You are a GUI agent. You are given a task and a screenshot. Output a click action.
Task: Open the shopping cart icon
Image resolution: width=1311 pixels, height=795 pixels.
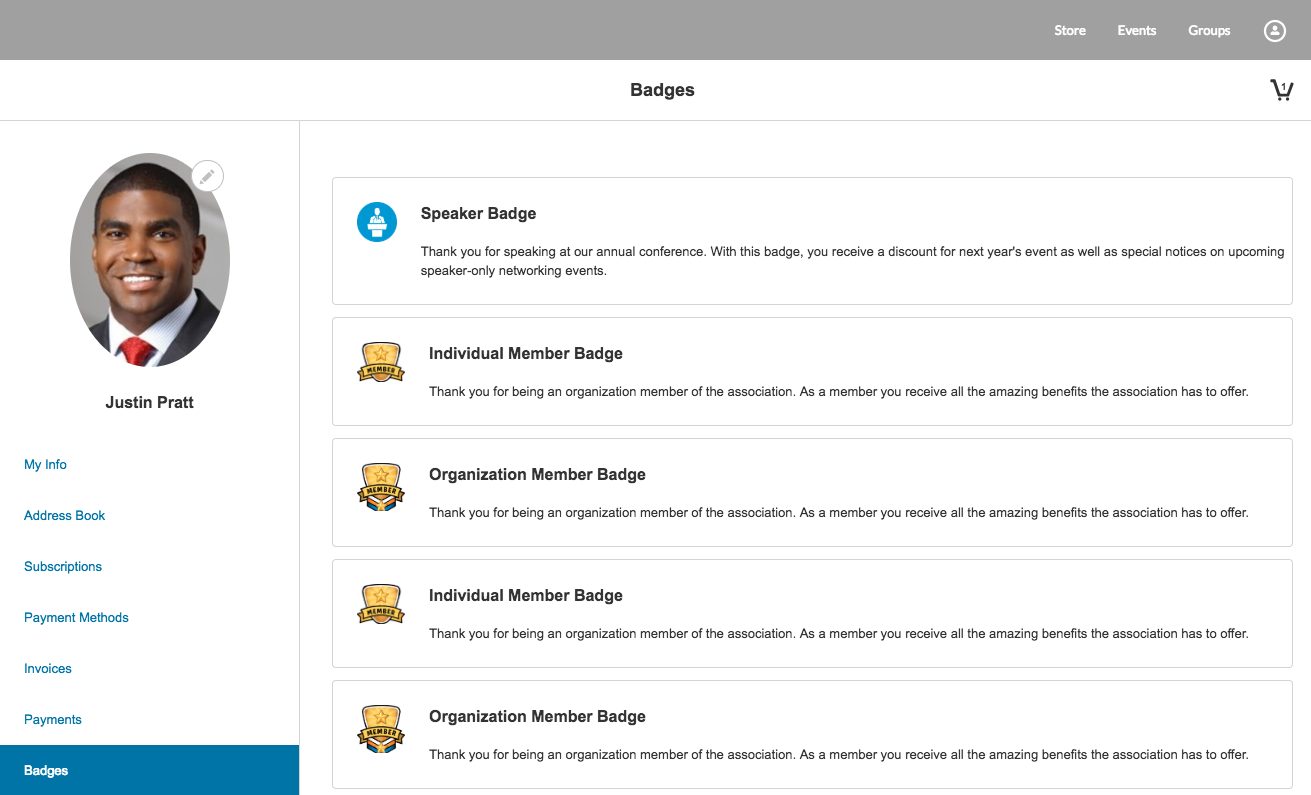1282,89
